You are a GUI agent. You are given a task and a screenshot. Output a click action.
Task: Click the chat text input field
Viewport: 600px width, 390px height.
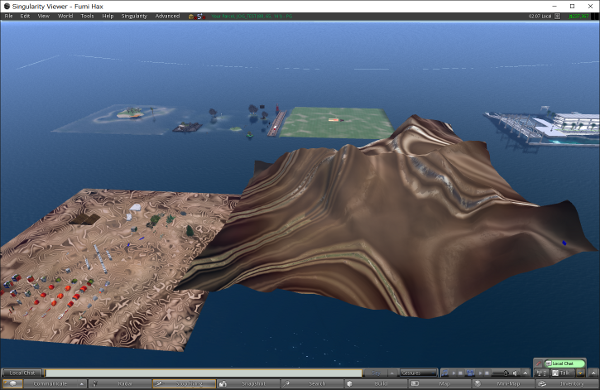(204, 373)
